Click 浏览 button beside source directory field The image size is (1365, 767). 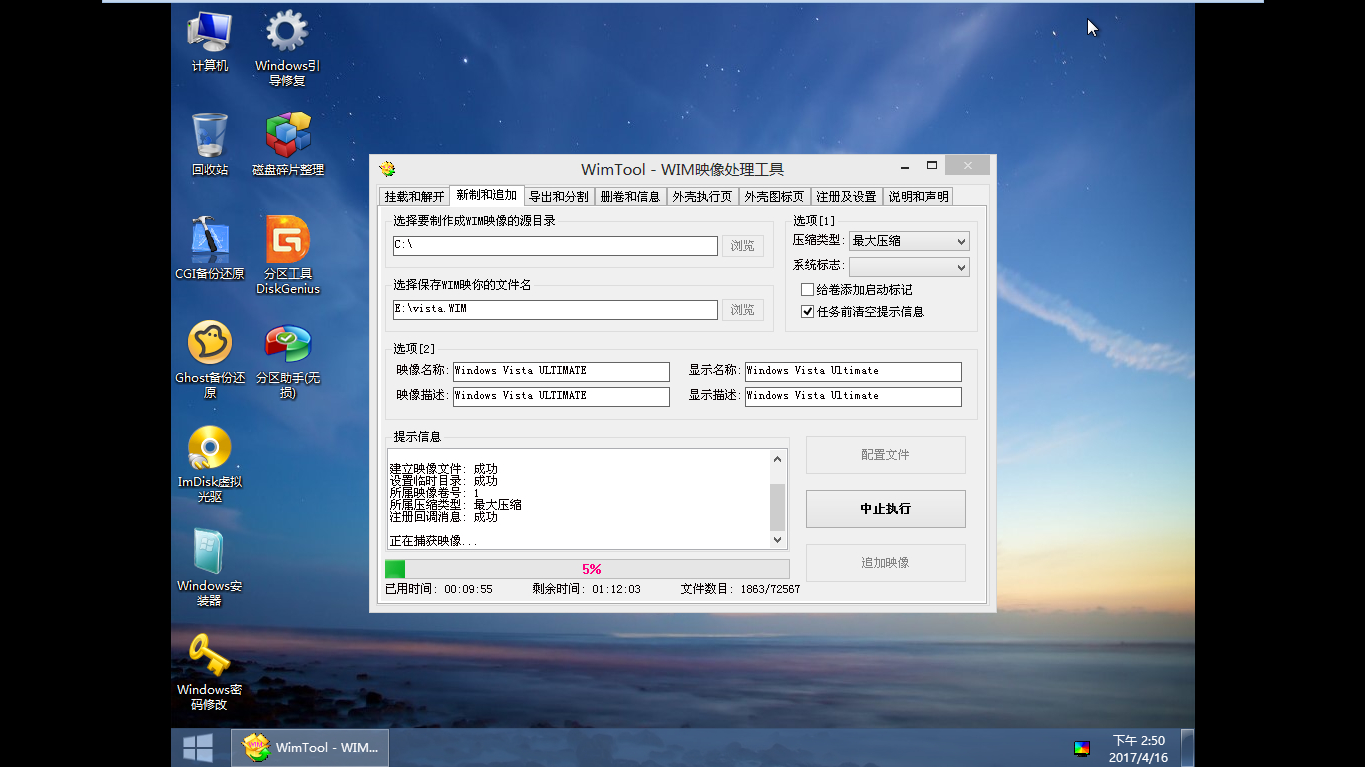click(x=743, y=246)
